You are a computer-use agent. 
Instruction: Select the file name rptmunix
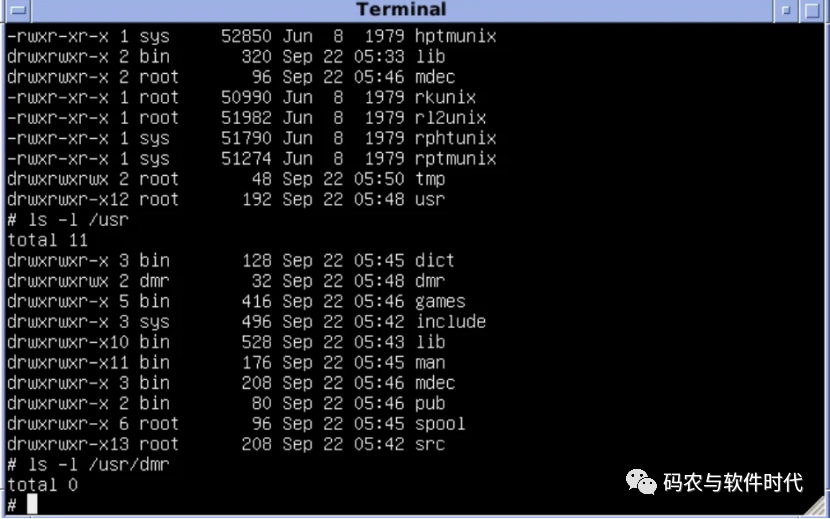click(x=456, y=159)
